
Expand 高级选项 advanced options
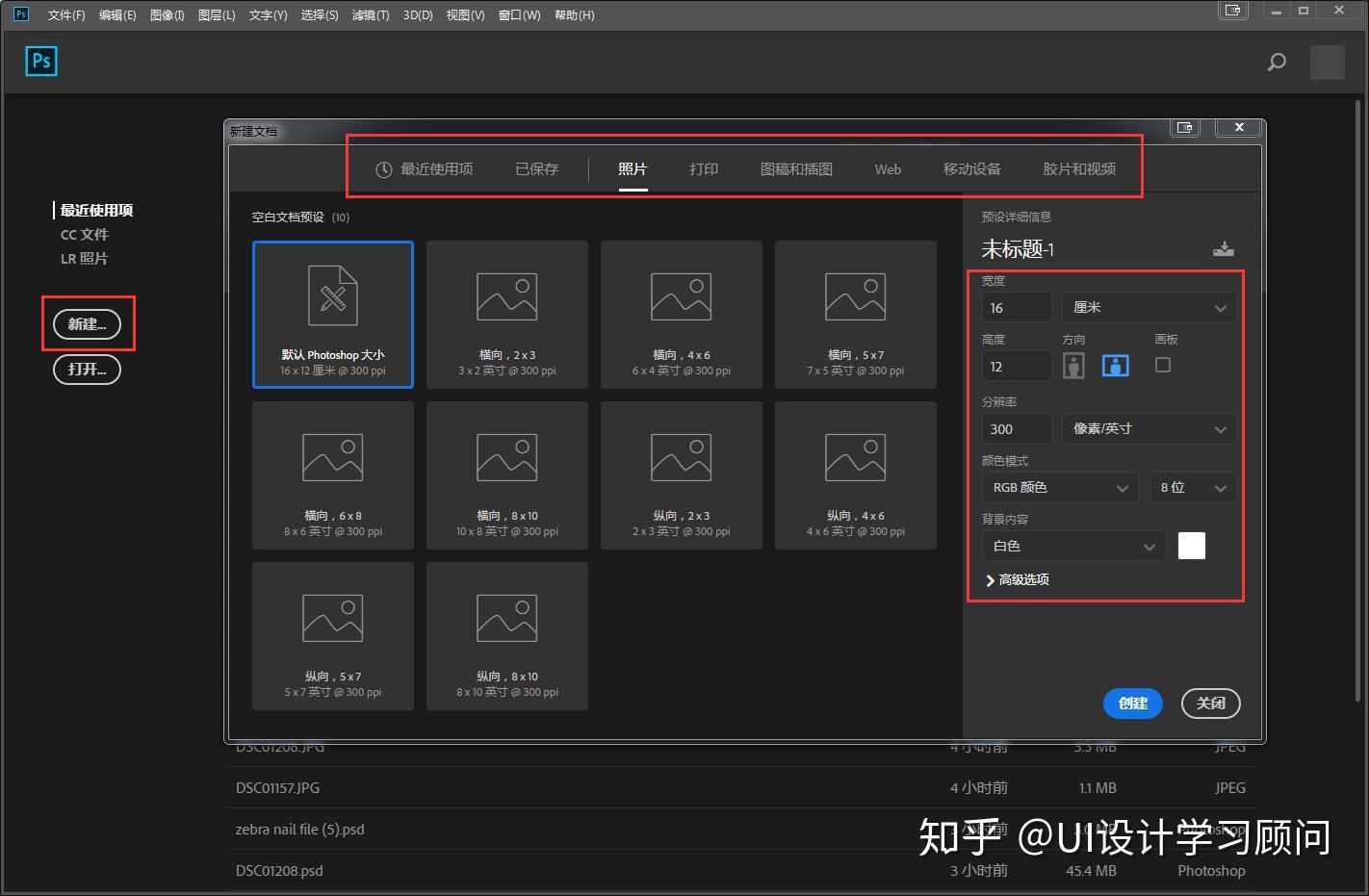(x=1018, y=580)
